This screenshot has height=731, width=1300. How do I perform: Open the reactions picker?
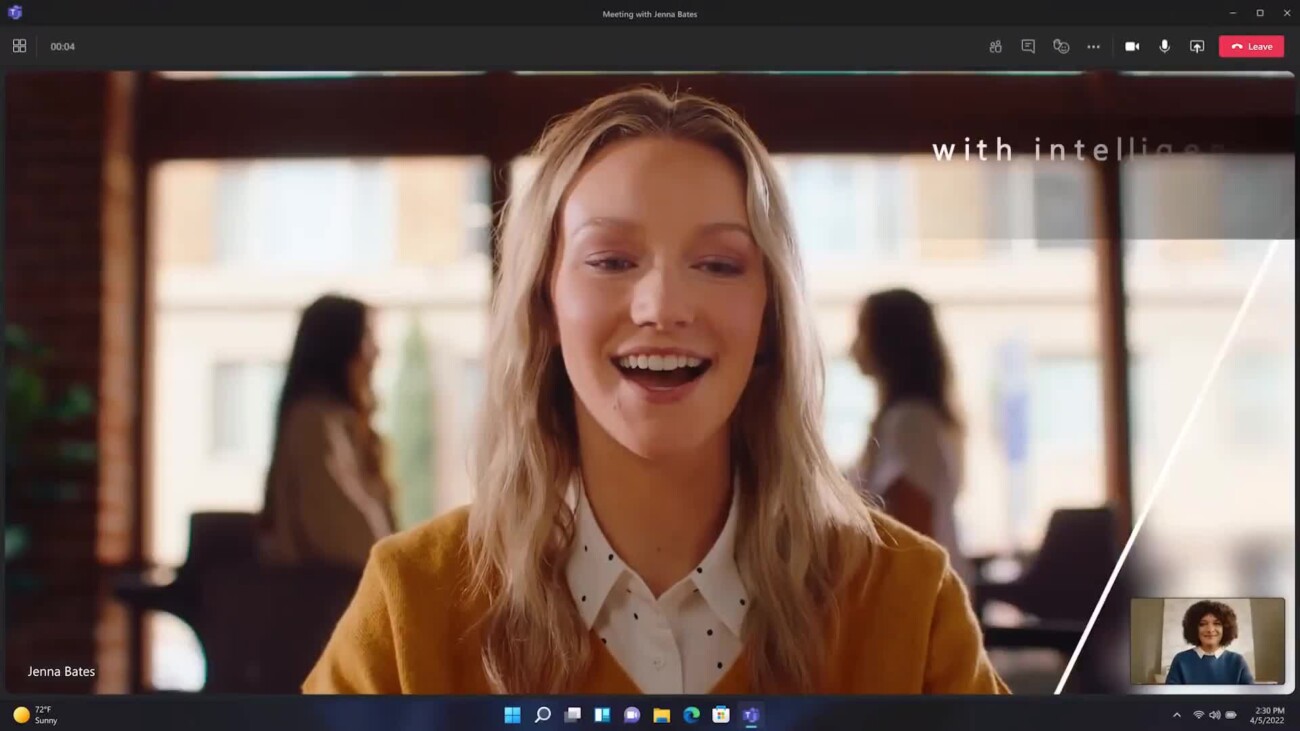1060,46
